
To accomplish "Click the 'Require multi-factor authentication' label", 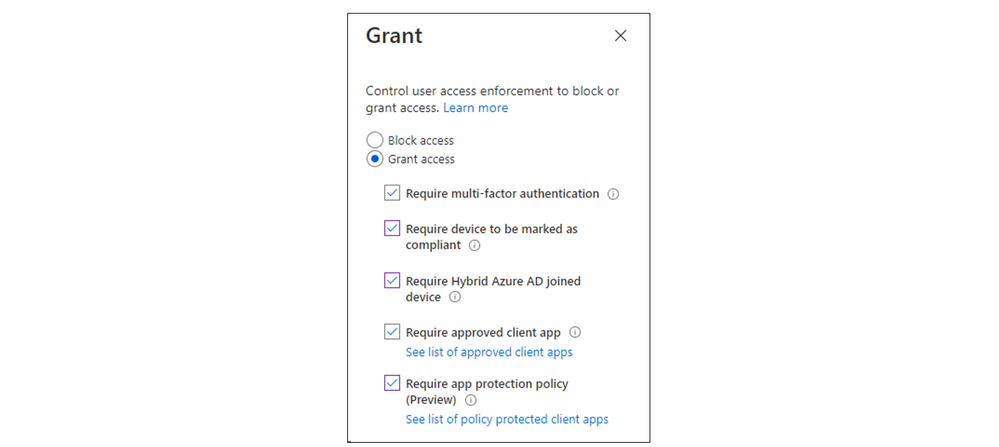I will coord(502,194).
